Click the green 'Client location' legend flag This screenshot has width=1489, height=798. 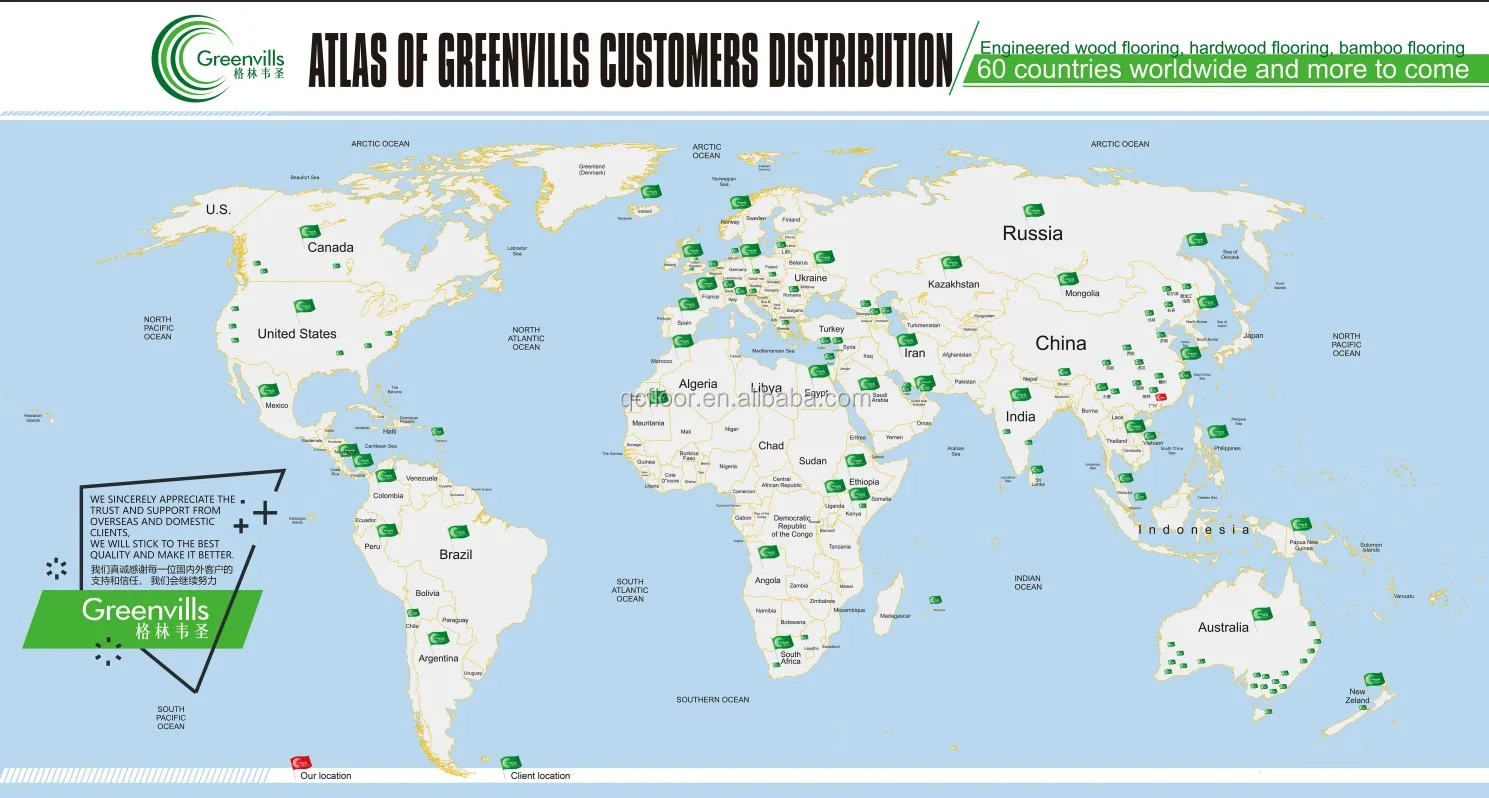click(x=510, y=764)
